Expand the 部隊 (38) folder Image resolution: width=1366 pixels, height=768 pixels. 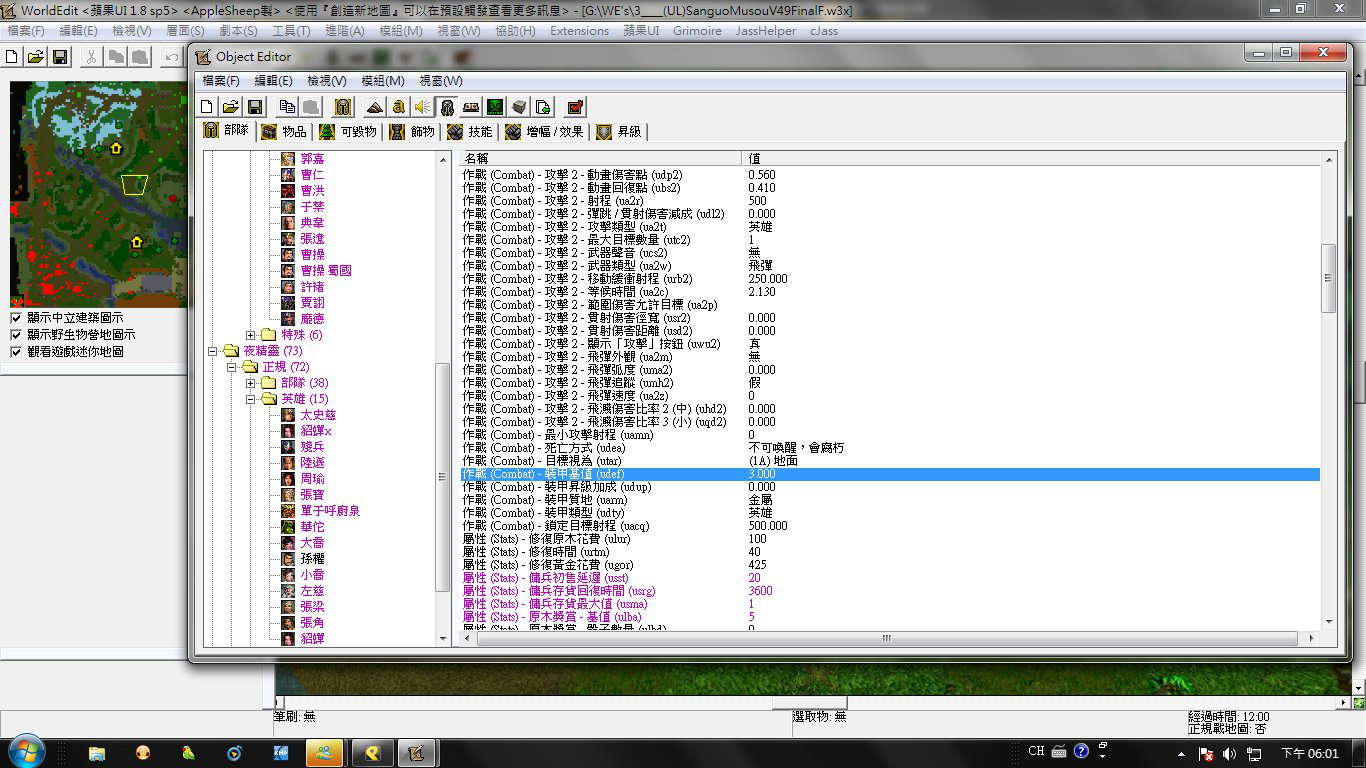click(x=250, y=383)
